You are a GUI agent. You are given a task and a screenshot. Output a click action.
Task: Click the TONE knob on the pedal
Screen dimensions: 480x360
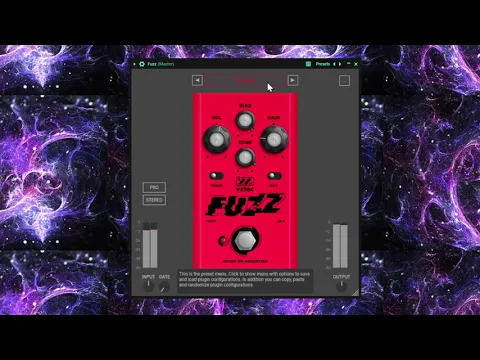(245, 157)
